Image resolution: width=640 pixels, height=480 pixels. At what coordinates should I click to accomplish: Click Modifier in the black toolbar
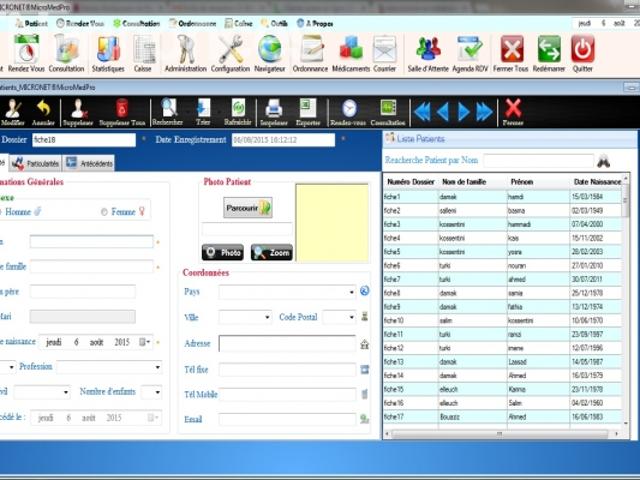(x=13, y=112)
